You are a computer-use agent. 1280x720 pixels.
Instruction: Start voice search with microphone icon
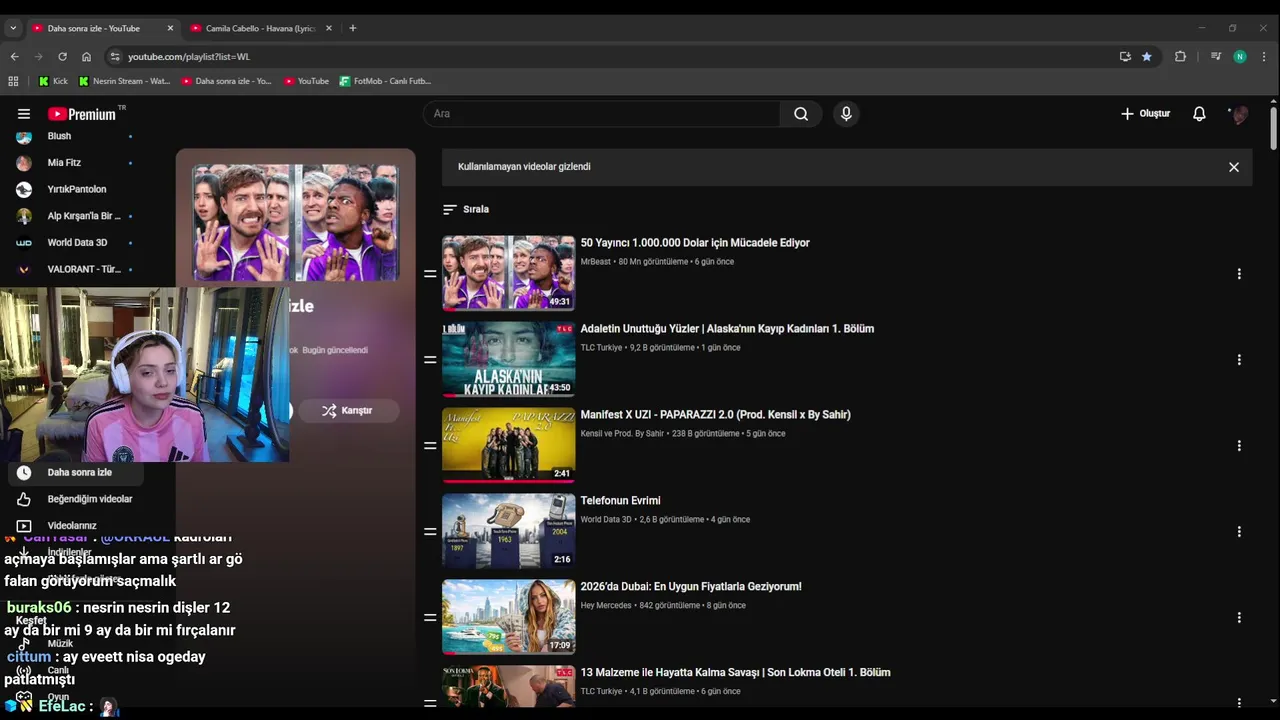pyautogui.click(x=846, y=114)
